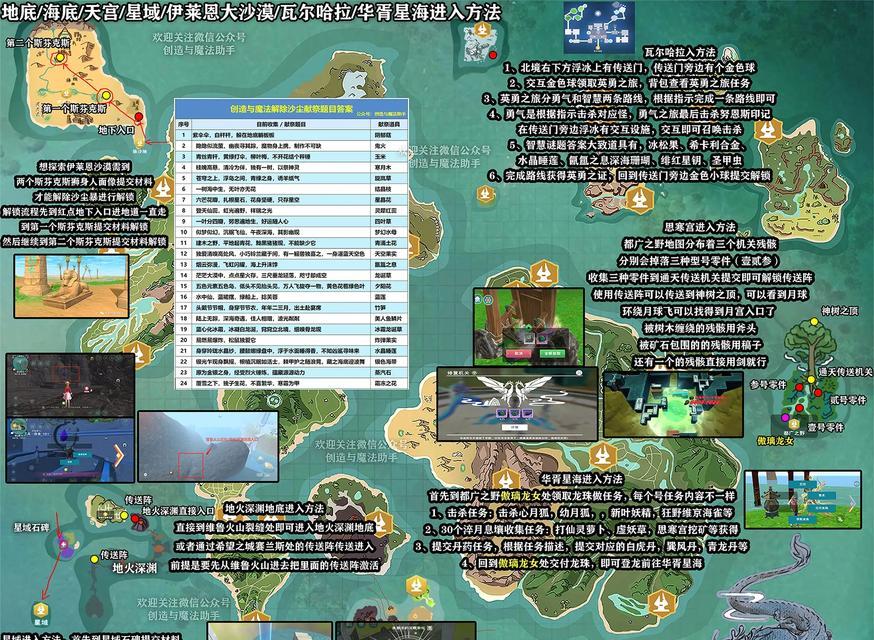Click the hexagon marker after 地火深渊地底进入方法 text
Image resolution: width=874 pixels, height=640 pixels.
pos(381,523)
